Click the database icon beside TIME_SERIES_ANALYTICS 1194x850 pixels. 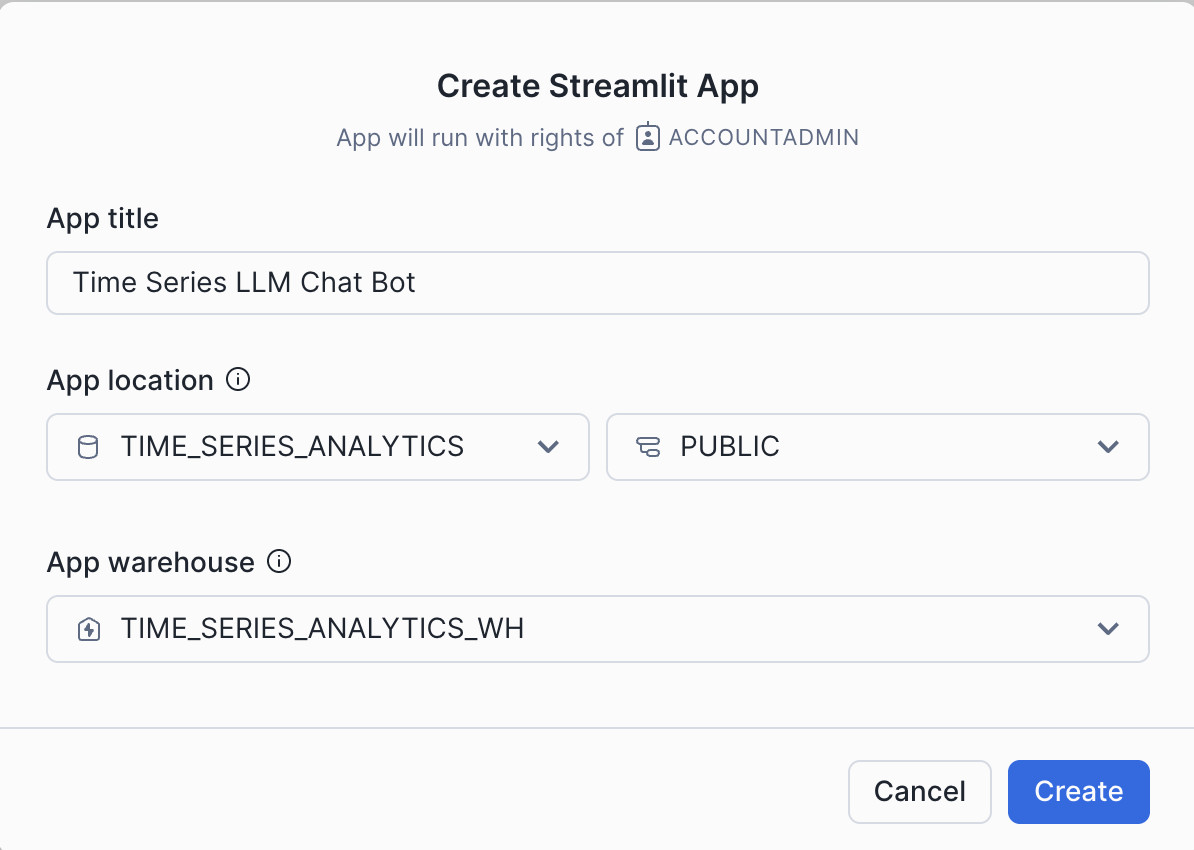point(88,447)
